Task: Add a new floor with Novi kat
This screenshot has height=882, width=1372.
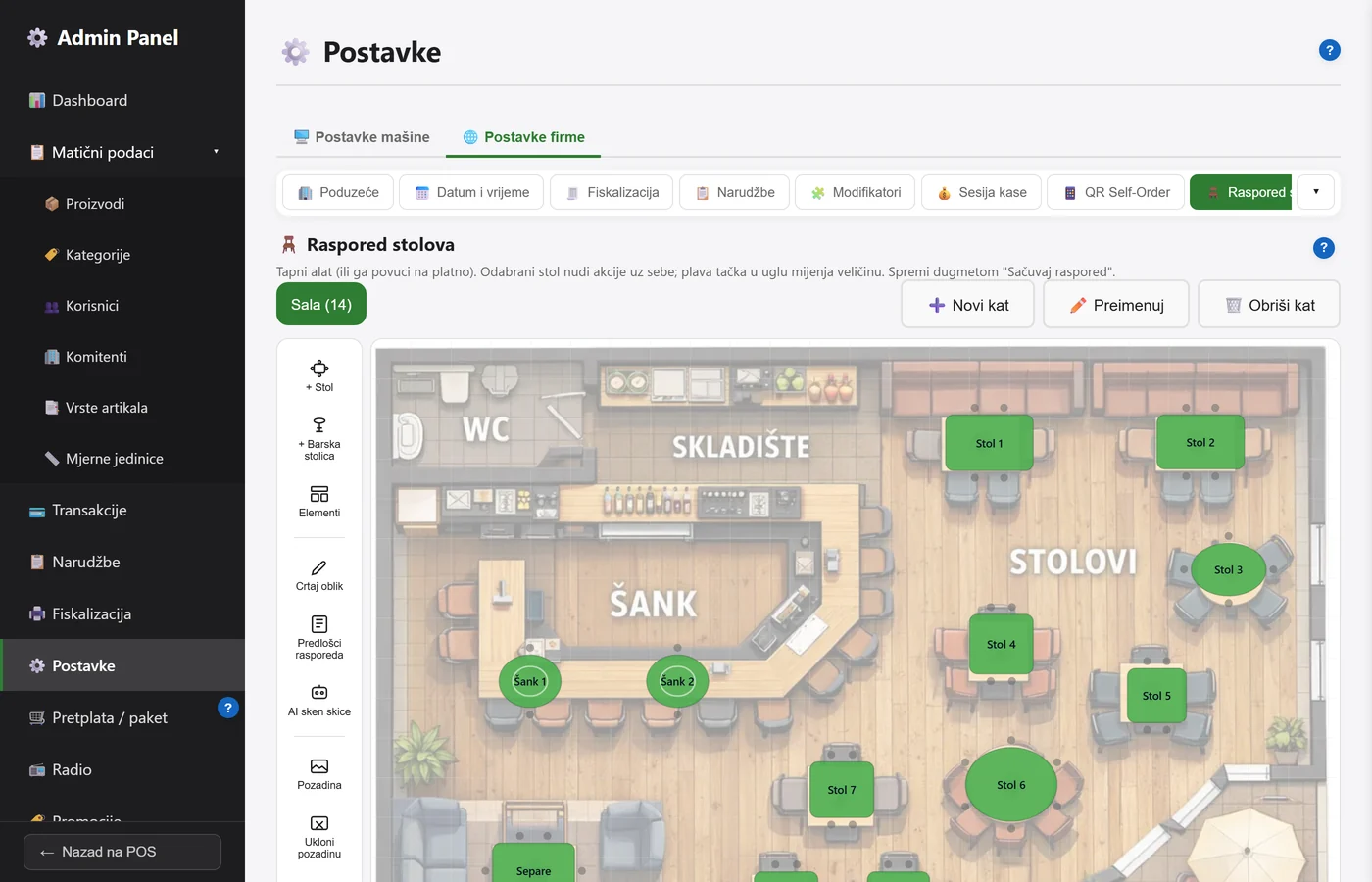Action: pyautogui.click(x=967, y=305)
